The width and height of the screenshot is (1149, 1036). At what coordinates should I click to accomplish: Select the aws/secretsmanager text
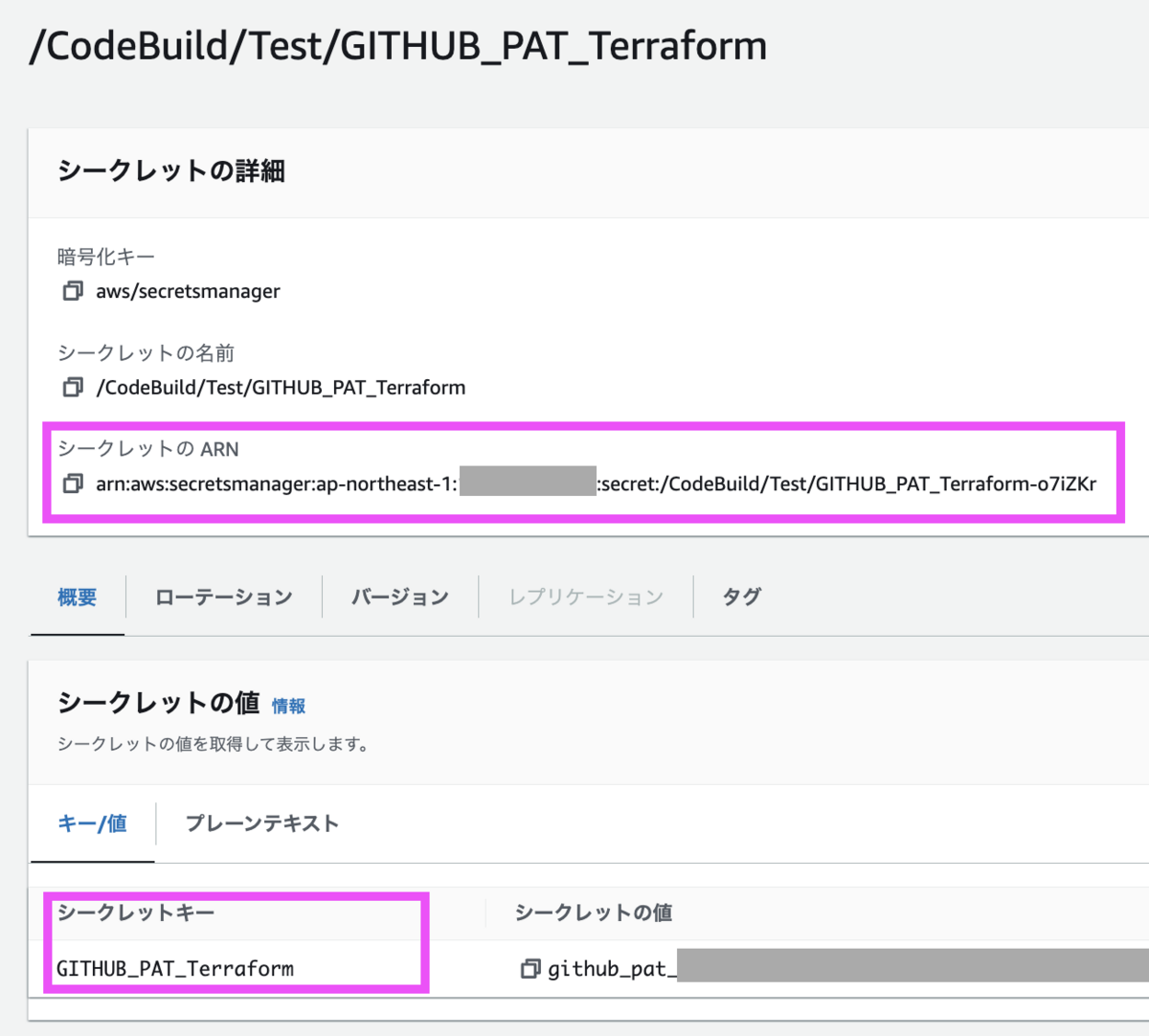click(x=189, y=291)
